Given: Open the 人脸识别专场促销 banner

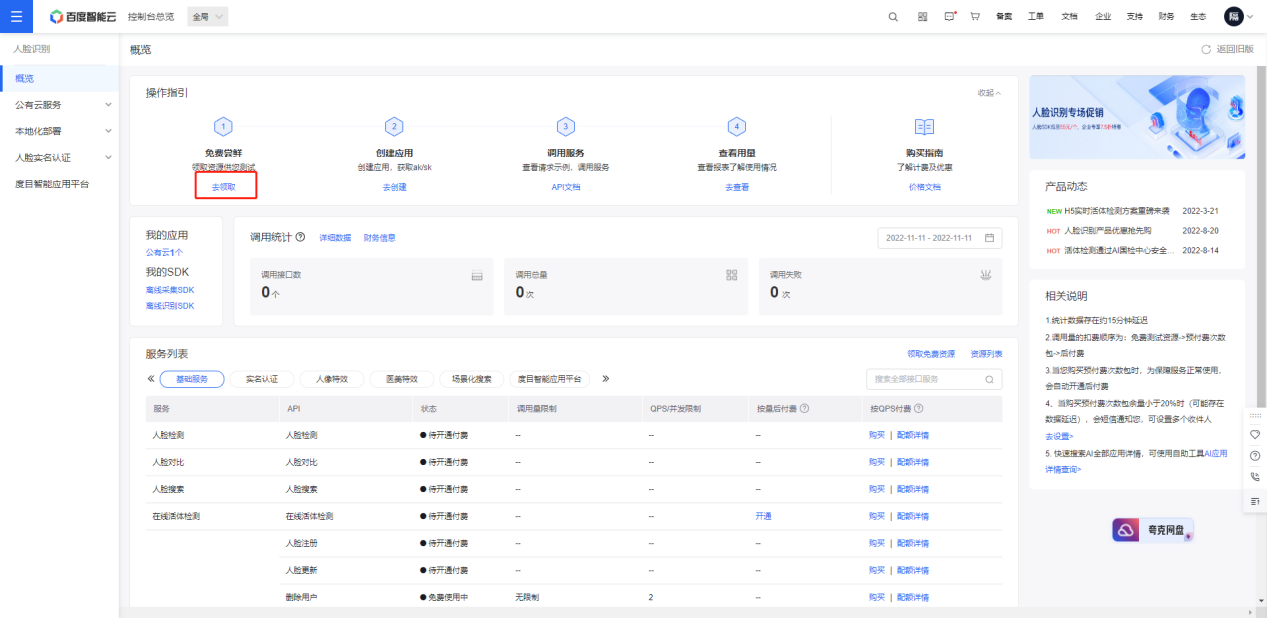Looking at the screenshot, I should [1137, 117].
